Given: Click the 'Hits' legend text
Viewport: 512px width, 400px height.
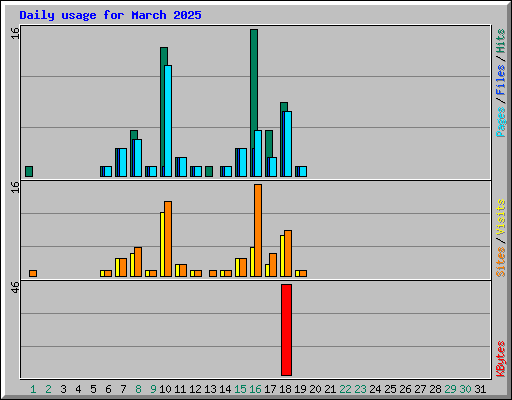Looking at the screenshot, I should click(501, 41).
